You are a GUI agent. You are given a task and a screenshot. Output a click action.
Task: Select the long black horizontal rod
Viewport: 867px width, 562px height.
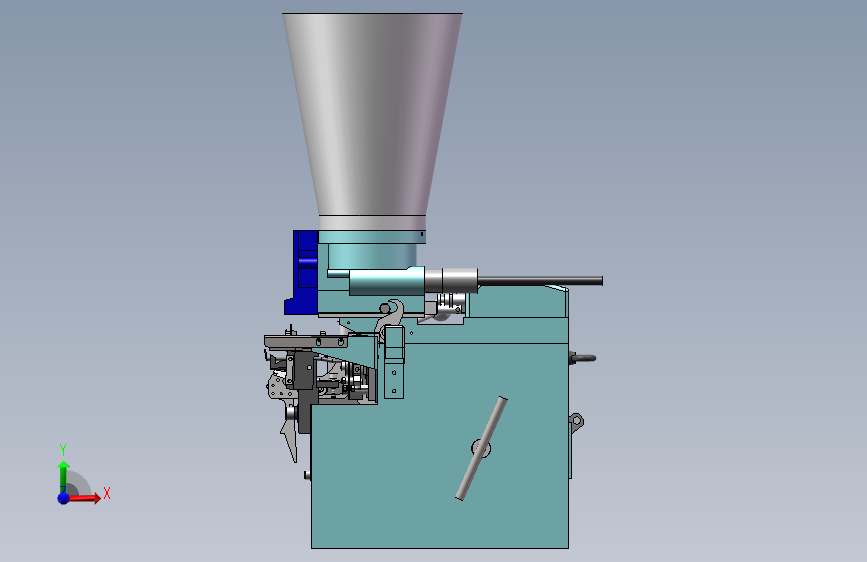540,281
